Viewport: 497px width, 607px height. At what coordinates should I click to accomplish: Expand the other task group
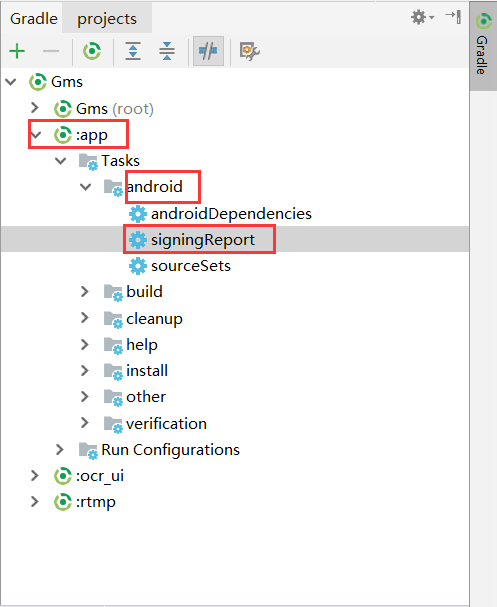click(x=85, y=396)
